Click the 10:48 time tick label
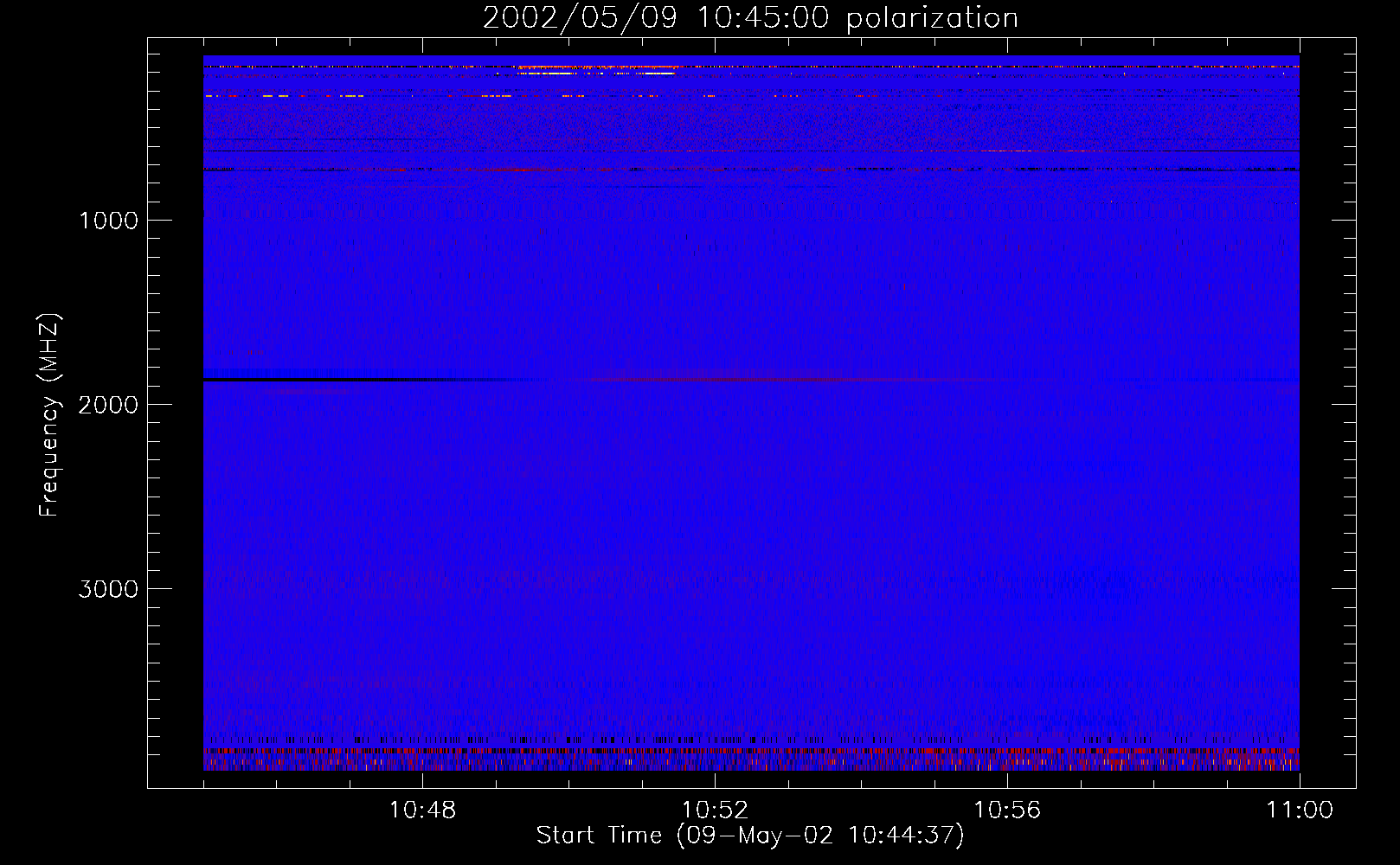1400x865 pixels. (422, 811)
